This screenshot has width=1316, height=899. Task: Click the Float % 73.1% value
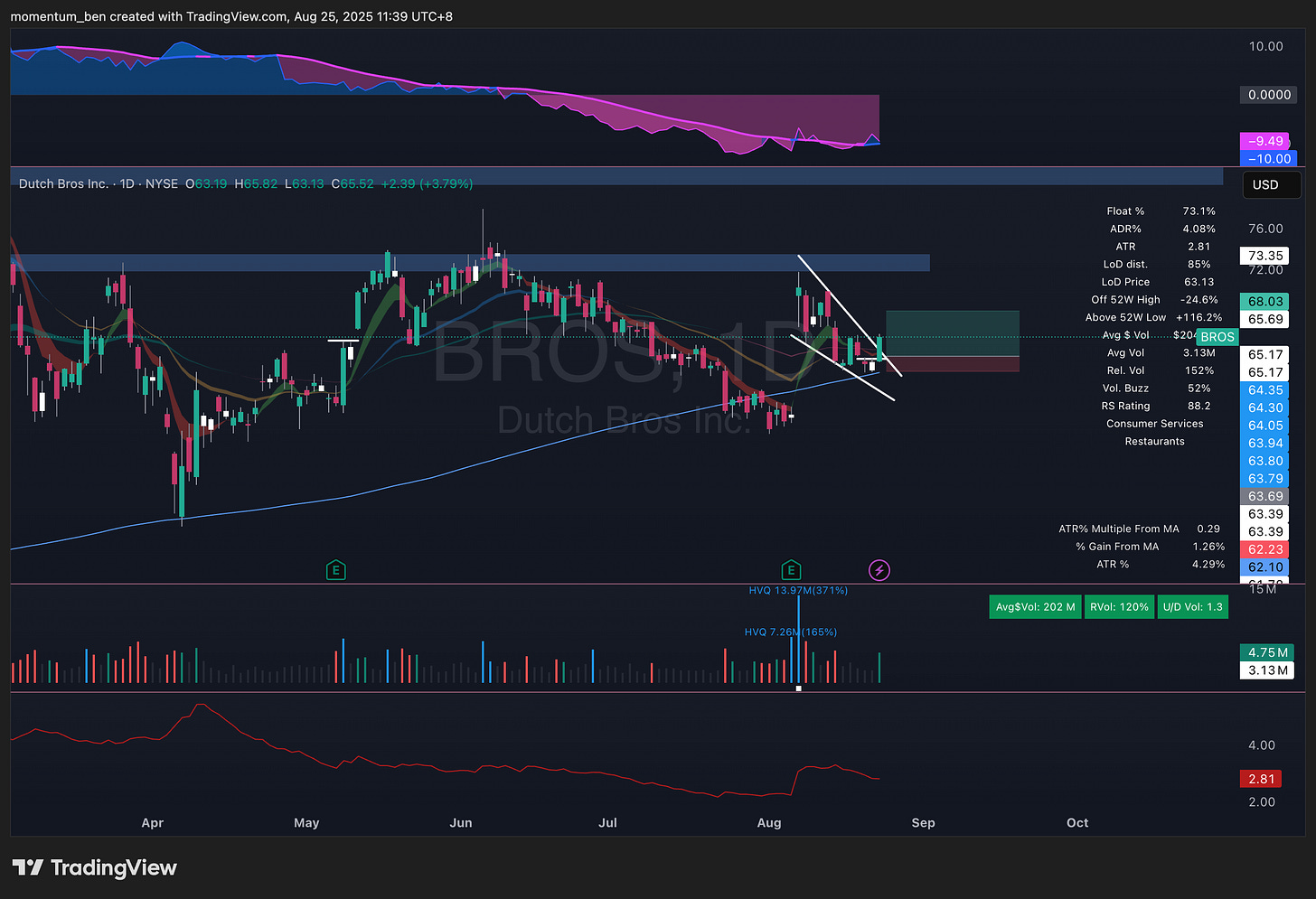[x=1198, y=211]
